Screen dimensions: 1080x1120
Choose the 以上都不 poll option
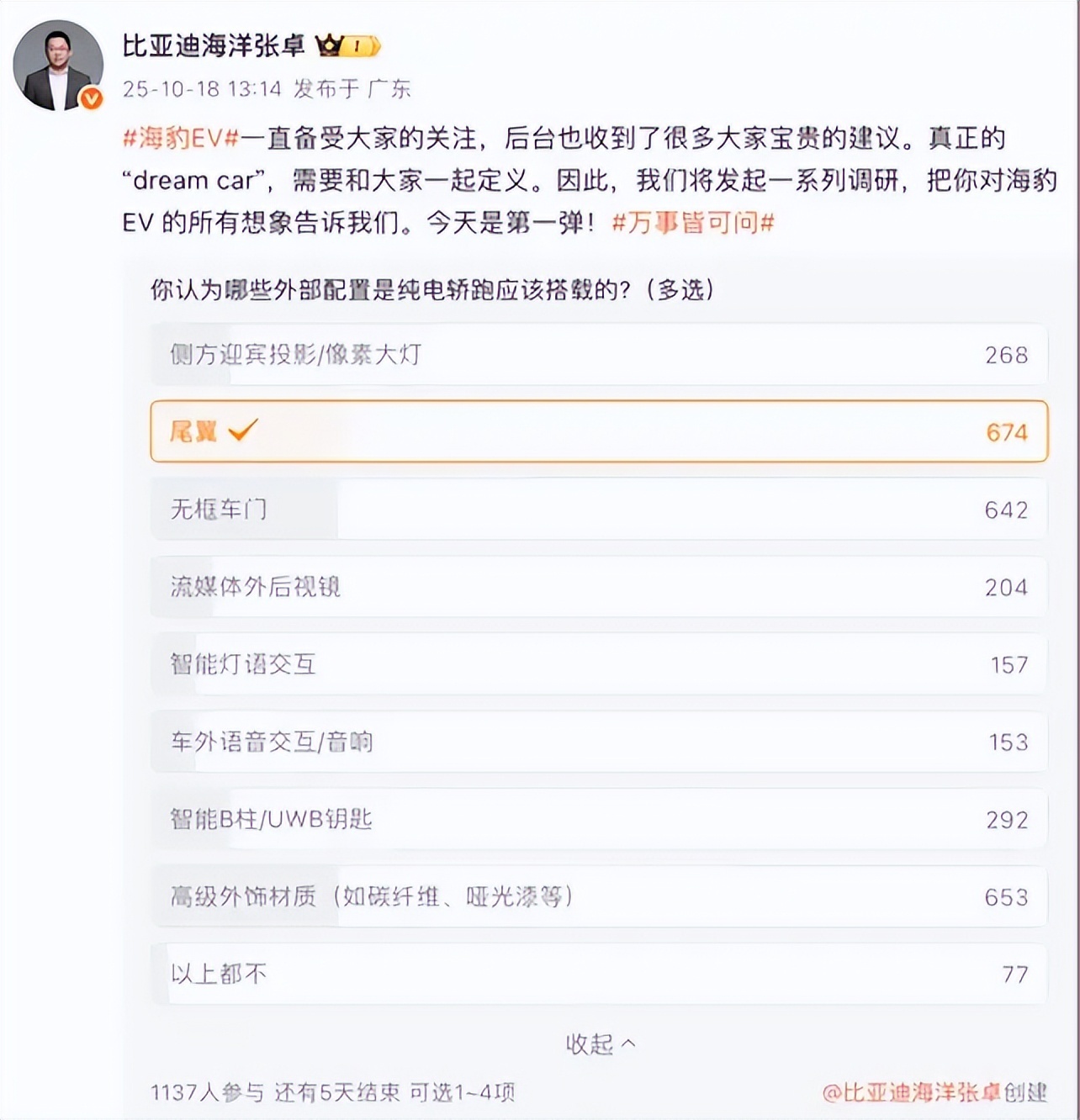click(x=598, y=974)
